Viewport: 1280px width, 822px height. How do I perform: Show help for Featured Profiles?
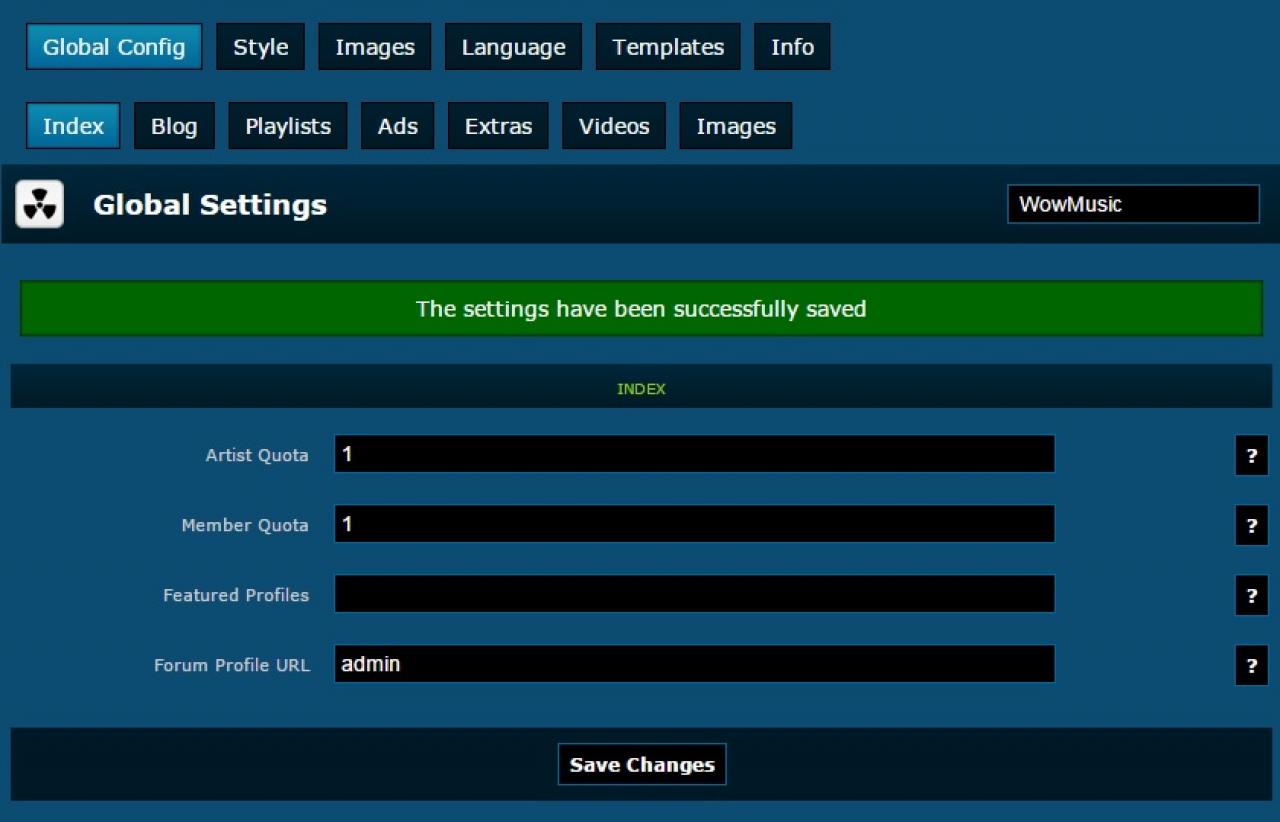pos(1251,595)
